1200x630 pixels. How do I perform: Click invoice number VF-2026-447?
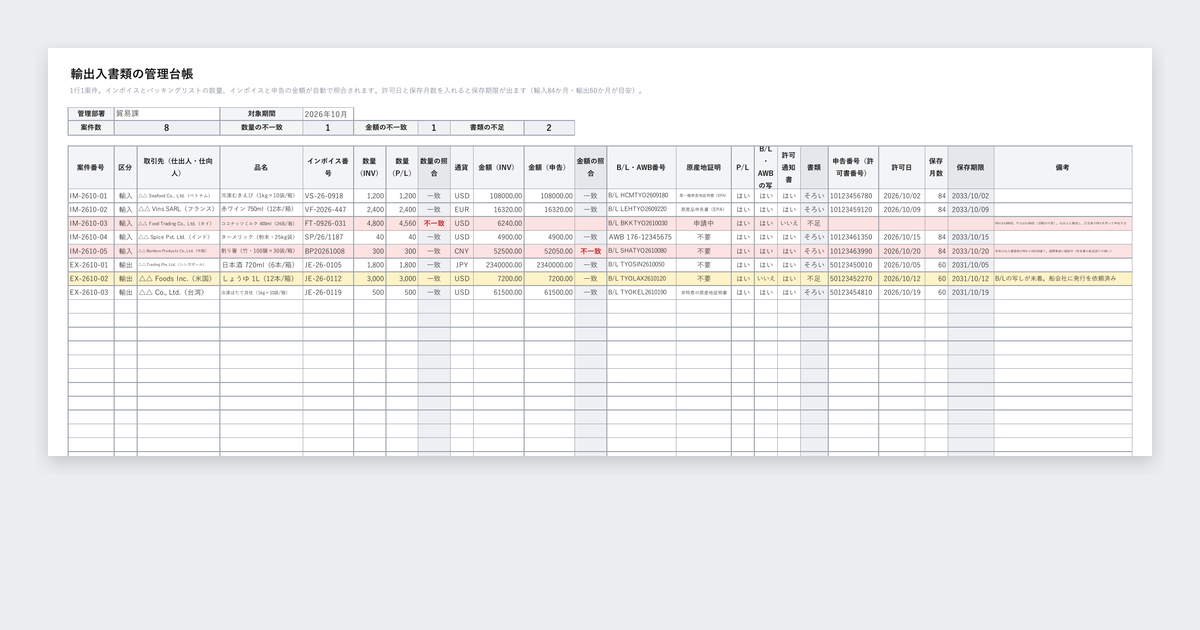[x=328, y=210]
